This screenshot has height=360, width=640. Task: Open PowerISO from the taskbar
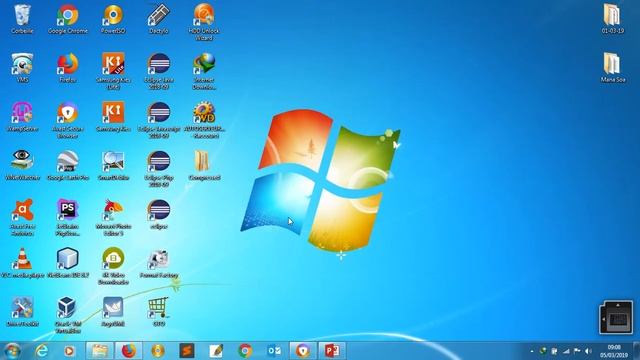pyautogui.click(x=158, y=351)
